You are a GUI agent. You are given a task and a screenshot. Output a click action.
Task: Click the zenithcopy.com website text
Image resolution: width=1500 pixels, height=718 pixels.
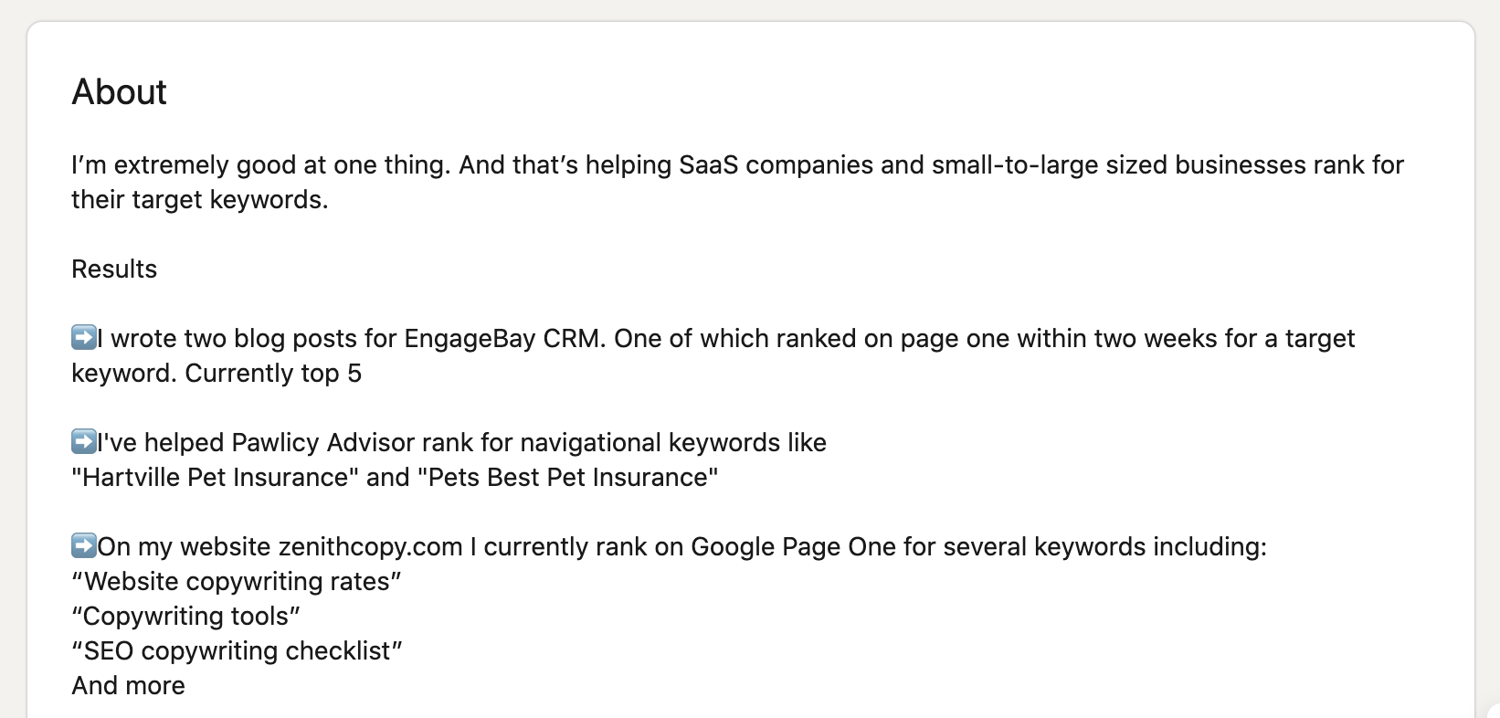tap(369, 547)
